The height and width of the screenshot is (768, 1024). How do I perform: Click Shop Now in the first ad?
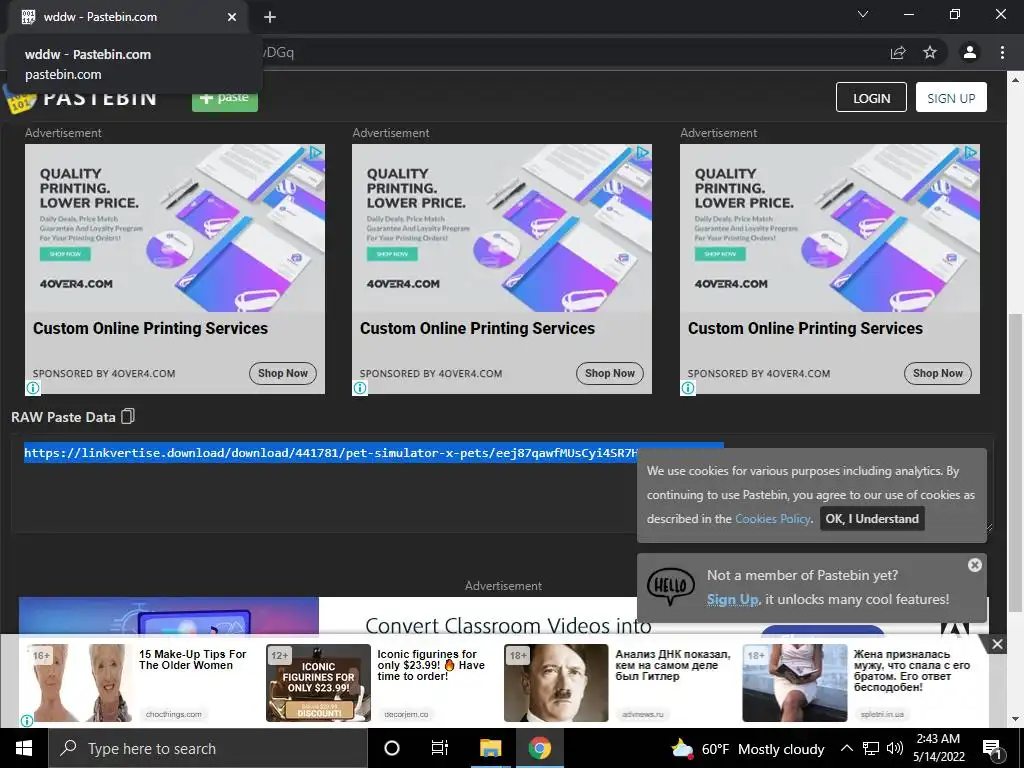(283, 373)
